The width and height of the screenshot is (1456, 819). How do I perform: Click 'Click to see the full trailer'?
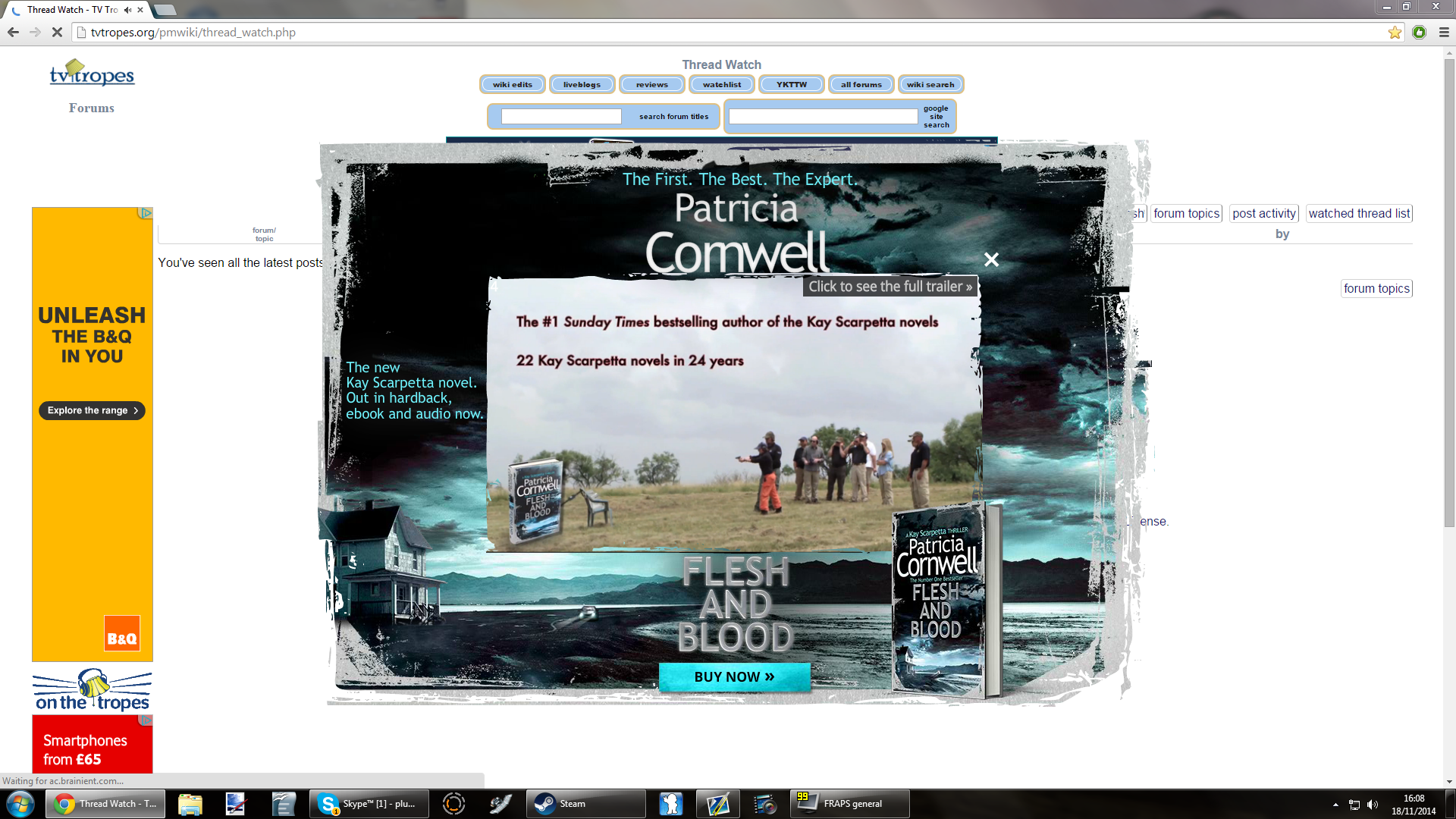(890, 287)
